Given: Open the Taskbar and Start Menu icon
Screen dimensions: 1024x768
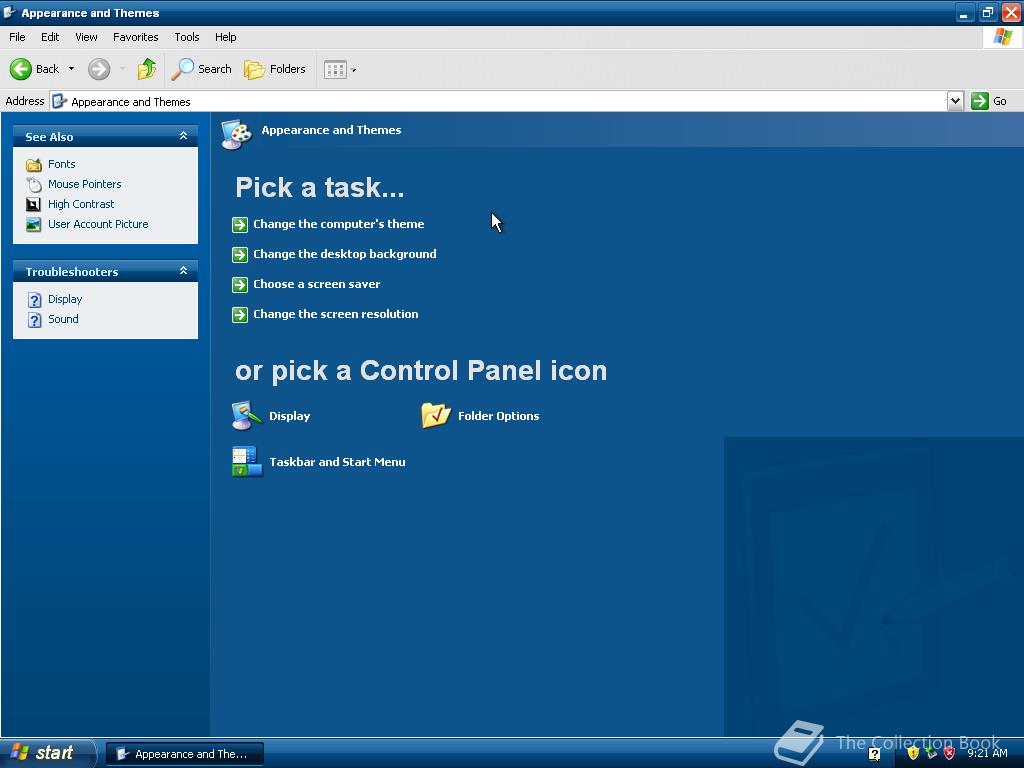Looking at the screenshot, I should click(x=247, y=462).
